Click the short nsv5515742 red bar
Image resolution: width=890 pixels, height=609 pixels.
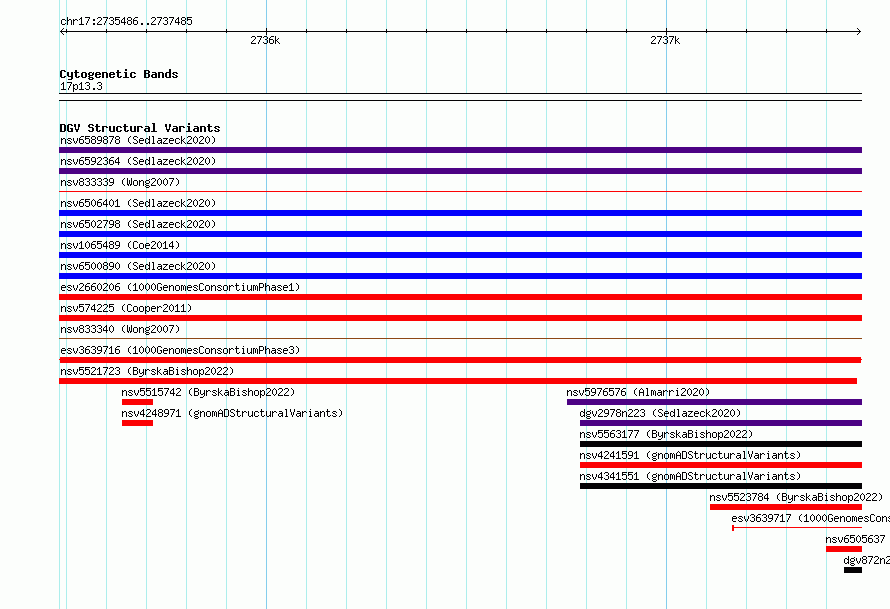pos(137,402)
